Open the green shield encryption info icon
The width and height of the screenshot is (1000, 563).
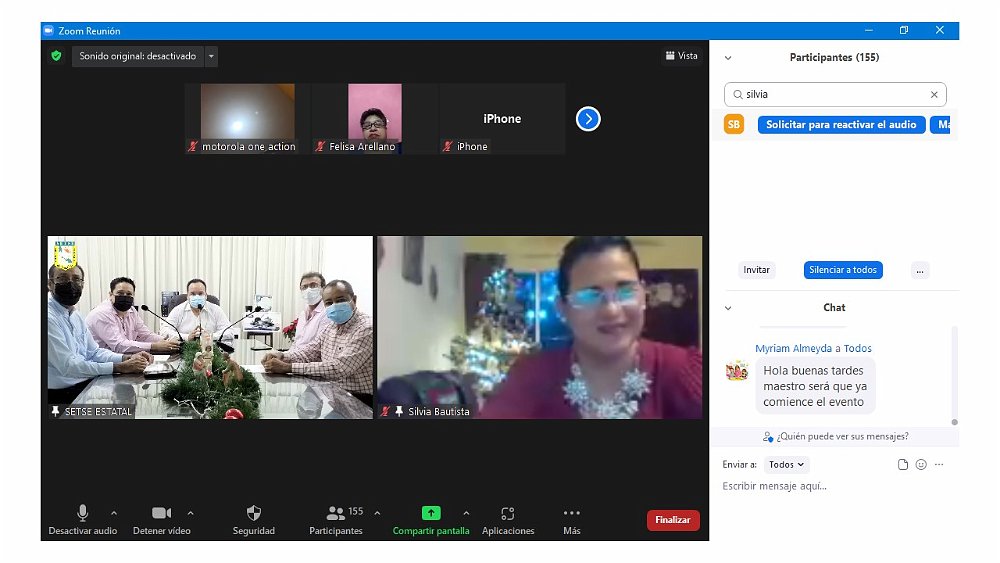coord(56,56)
